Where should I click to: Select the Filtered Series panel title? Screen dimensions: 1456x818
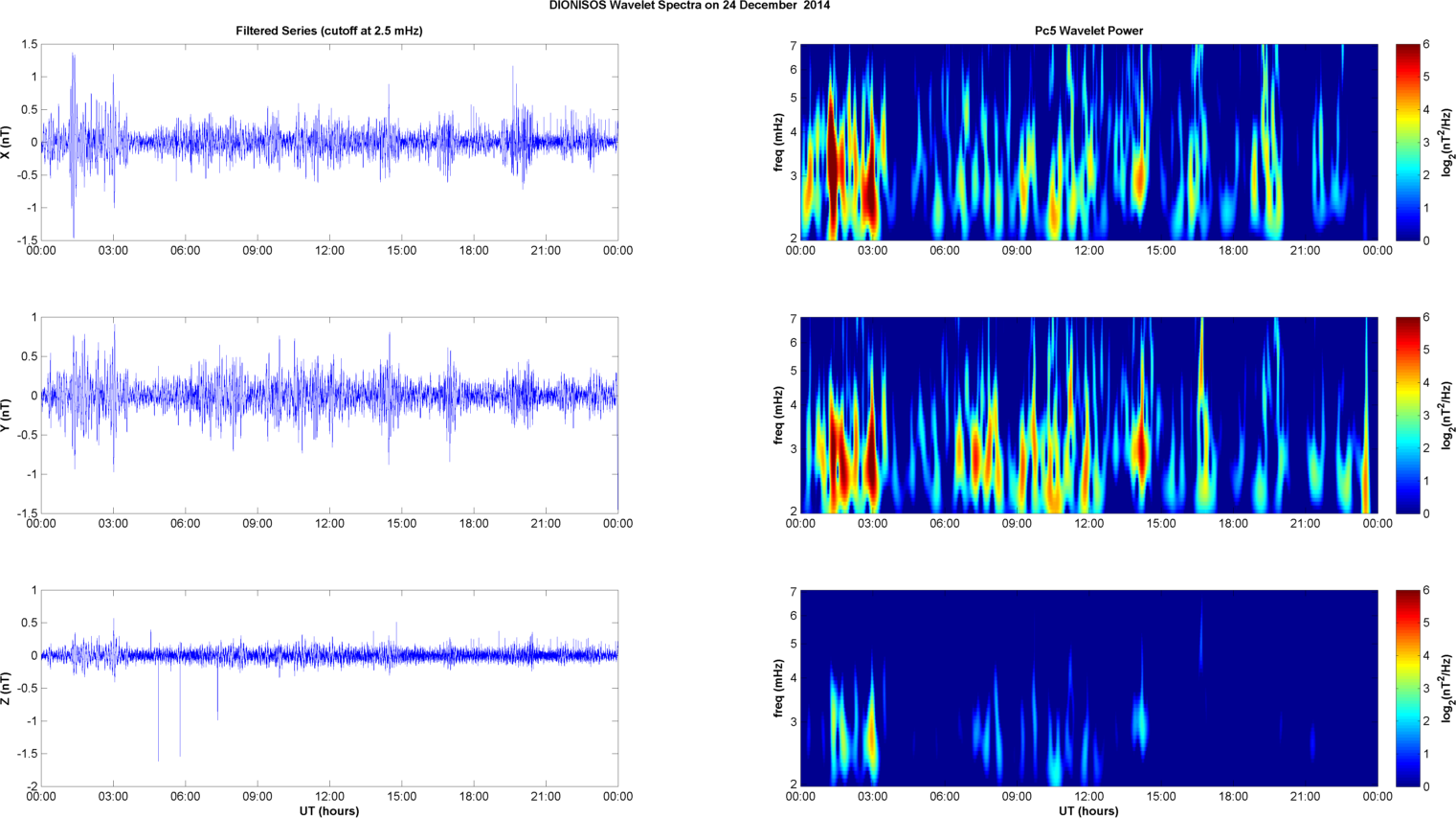328,31
